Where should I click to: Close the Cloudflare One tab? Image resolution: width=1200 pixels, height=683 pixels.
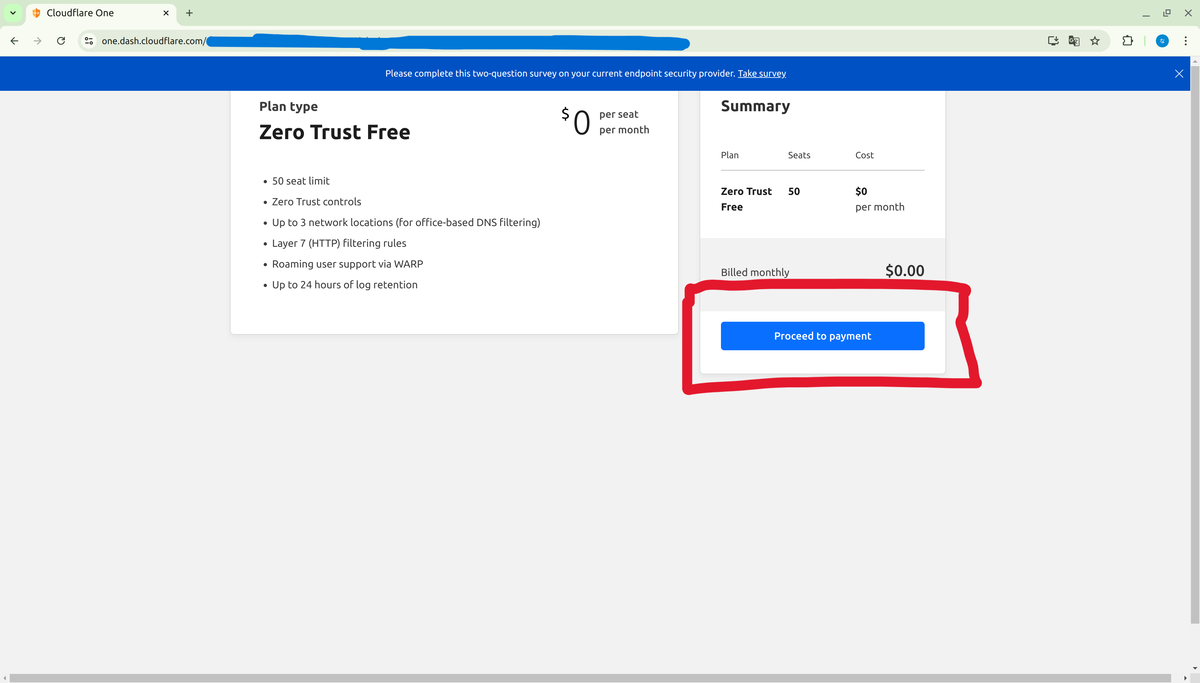tap(166, 13)
